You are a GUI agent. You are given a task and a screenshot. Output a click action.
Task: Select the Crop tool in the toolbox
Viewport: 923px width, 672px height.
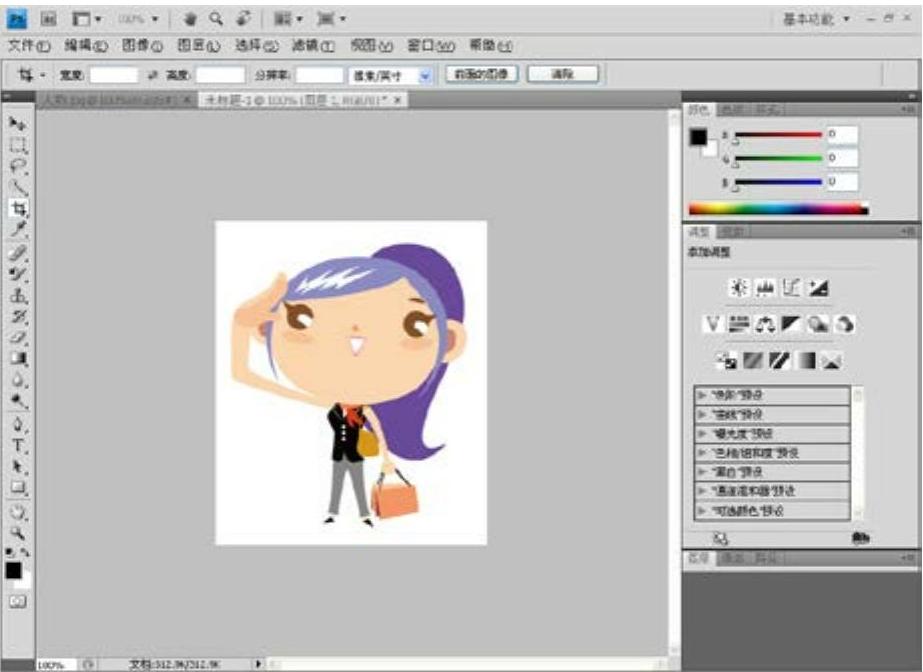pos(17,209)
